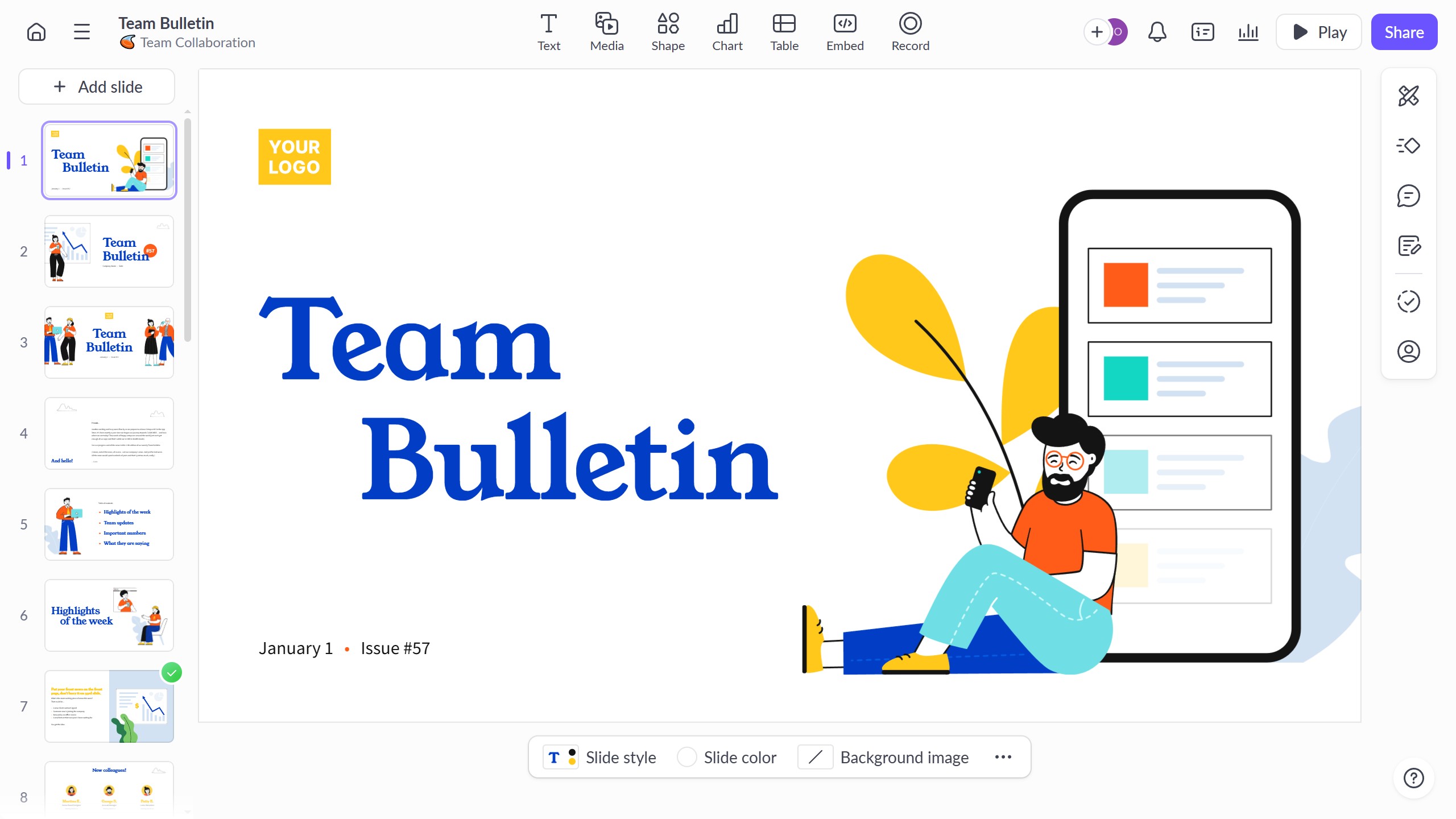The width and height of the screenshot is (1456, 819).
Task: Click Add slide button
Action: pyautogui.click(x=97, y=87)
